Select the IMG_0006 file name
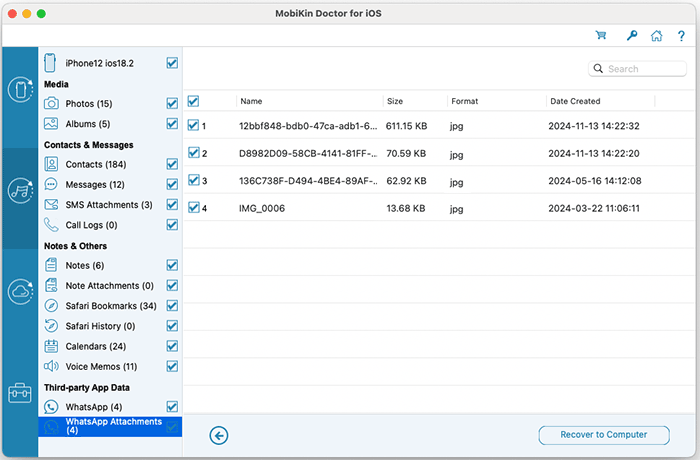Screen dimensions: 700x460 pyautogui.click(x=262, y=209)
